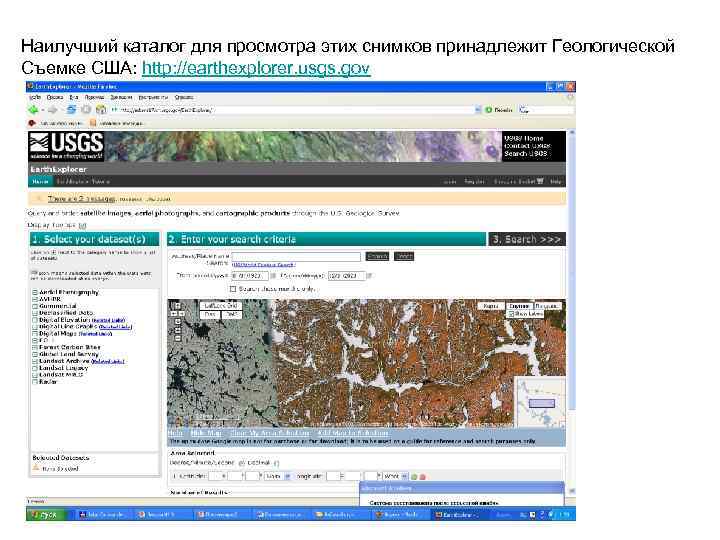
Task: Open the last item in browser menu bar
Action: (x=184, y=97)
